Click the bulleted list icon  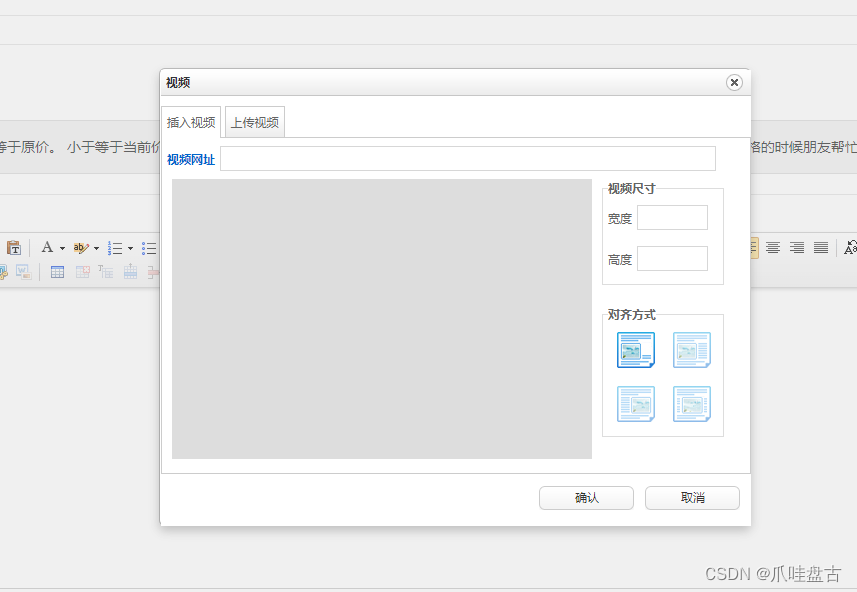[x=149, y=248]
